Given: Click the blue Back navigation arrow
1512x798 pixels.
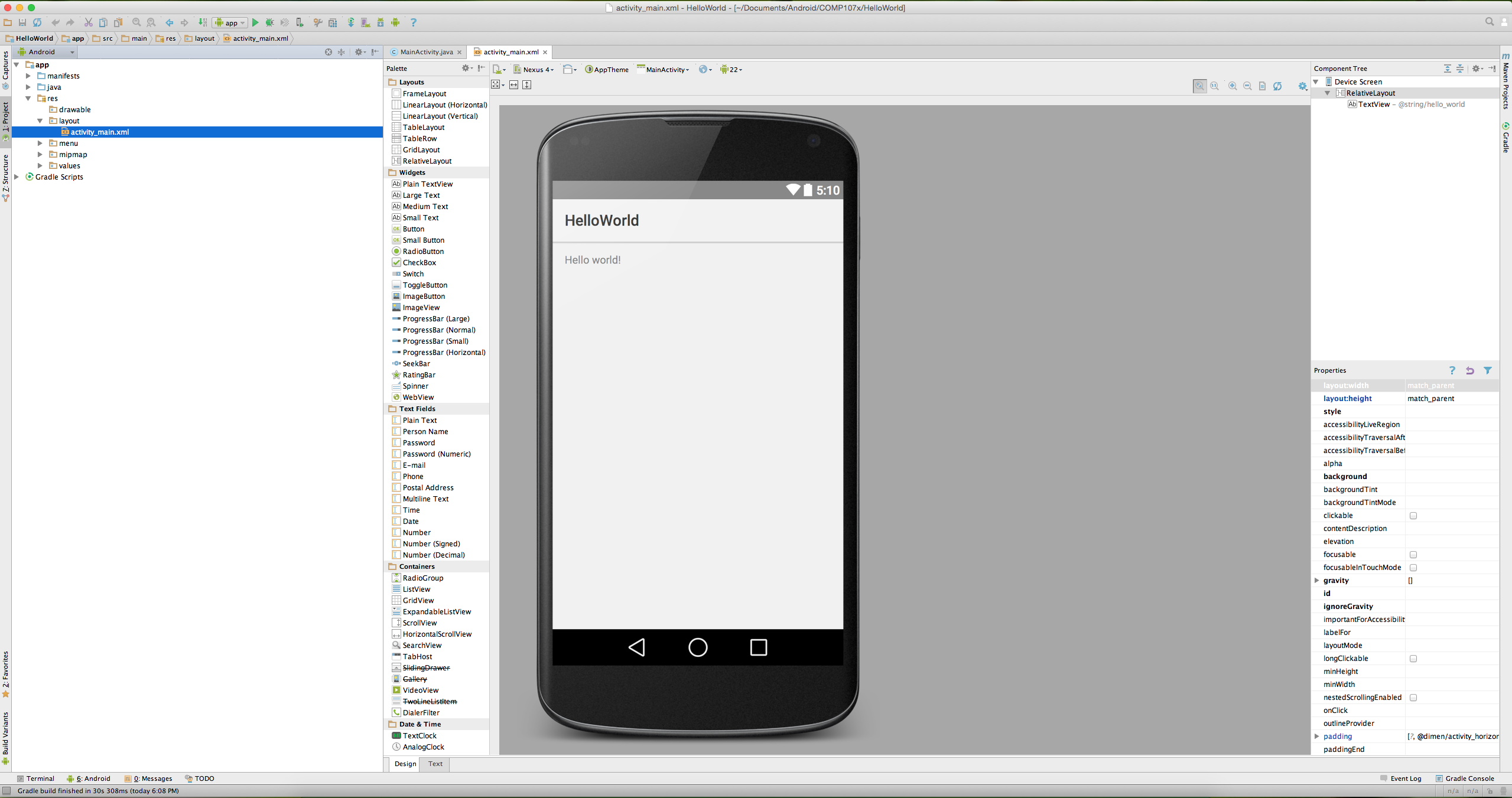Looking at the screenshot, I should [x=170, y=22].
